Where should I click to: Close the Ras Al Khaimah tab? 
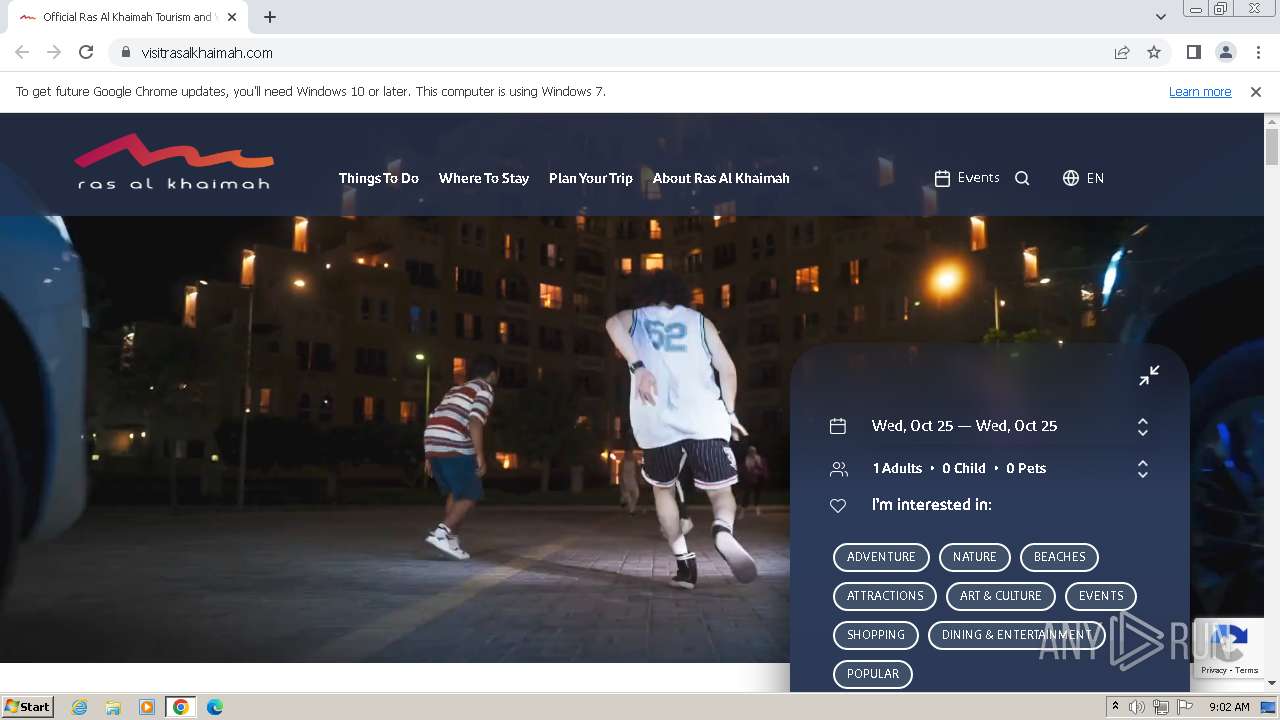coord(232,17)
